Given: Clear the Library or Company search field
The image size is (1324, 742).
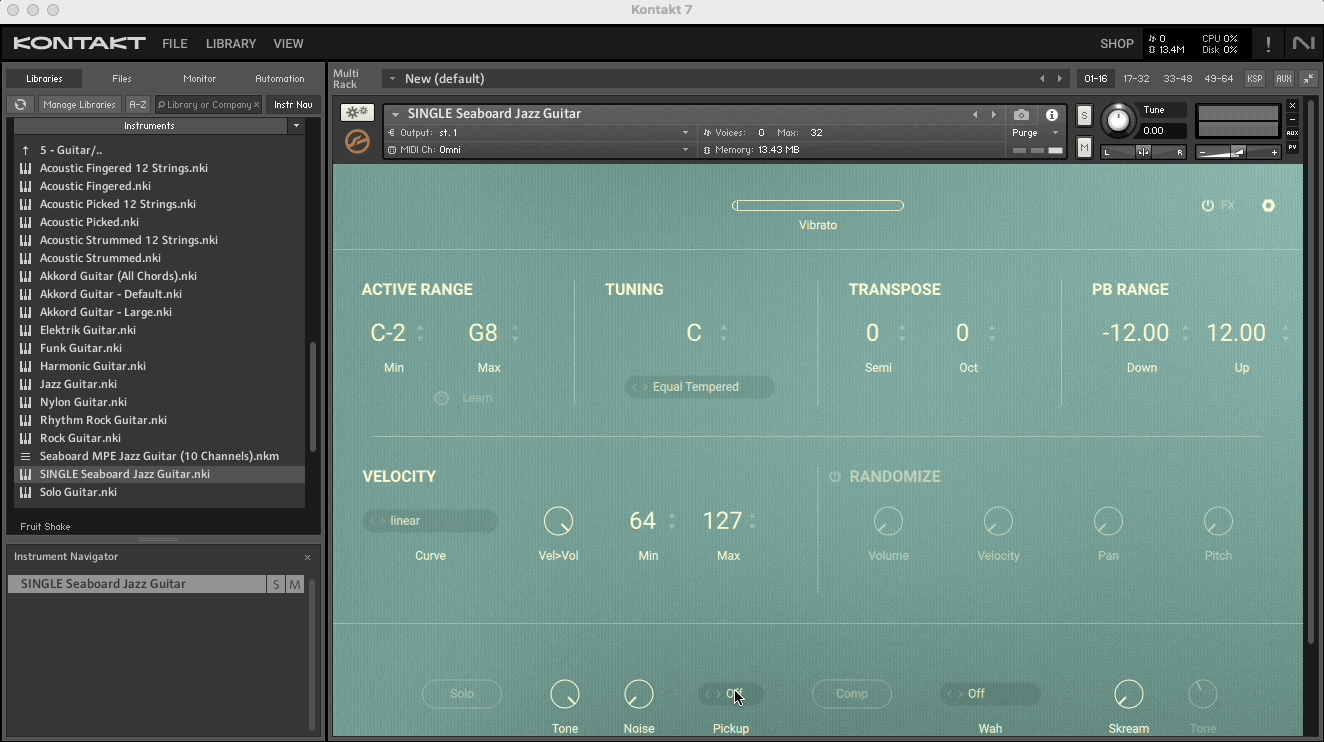Looking at the screenshot, I should (256, 105).
